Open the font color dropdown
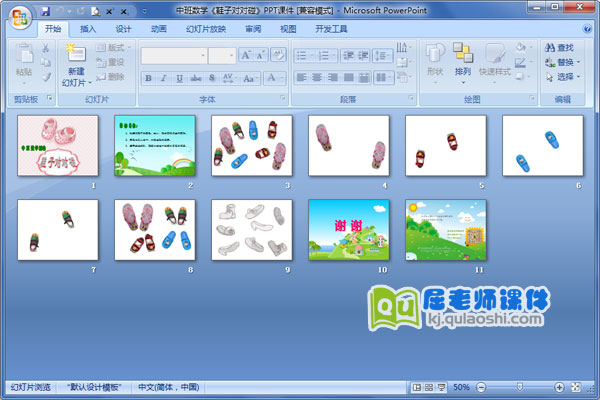600x400 pixels. click(x=275, y=78)
